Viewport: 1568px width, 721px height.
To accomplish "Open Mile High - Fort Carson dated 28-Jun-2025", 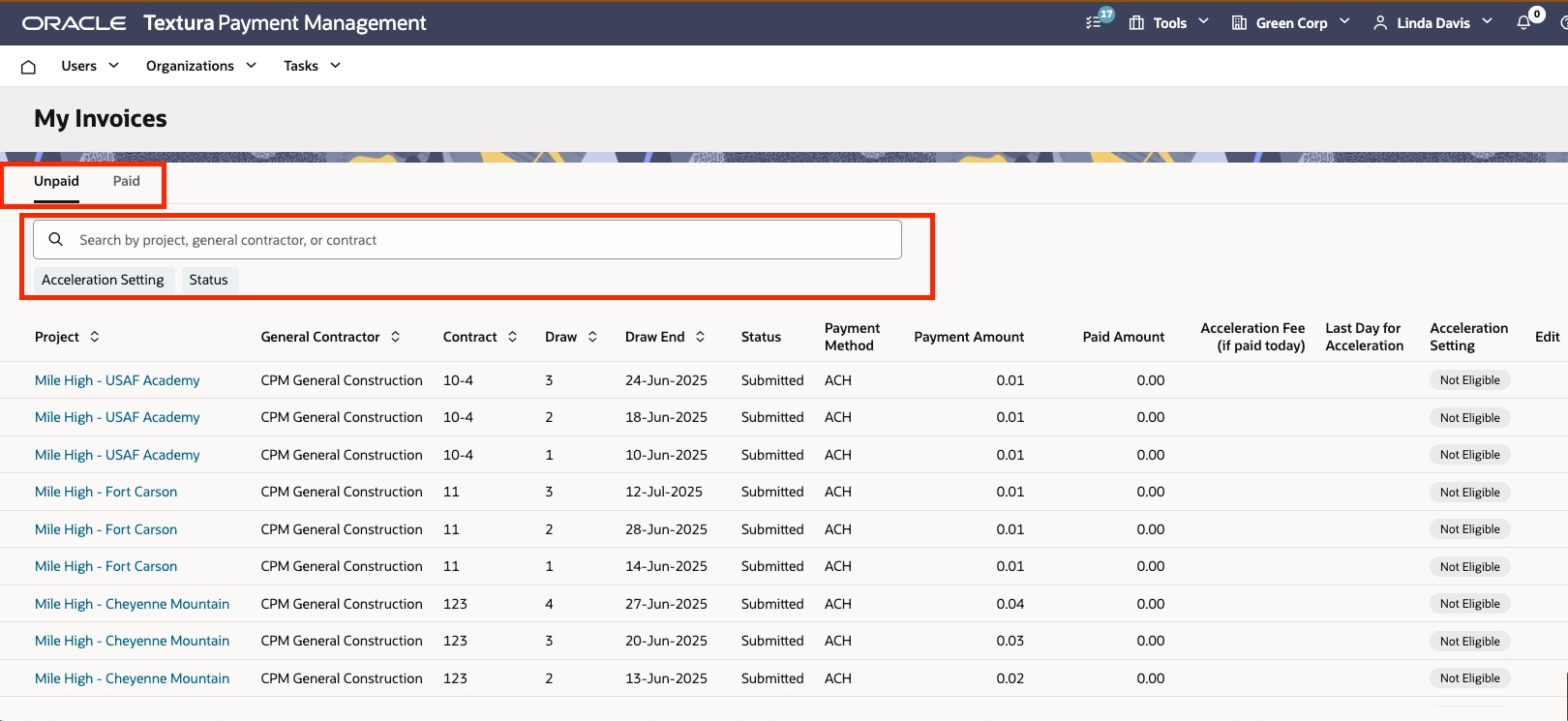I will (x=106, y=529).
